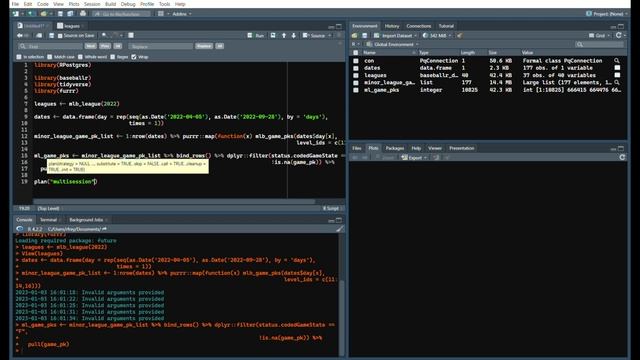View leagues data table icon
The image size is (640, 360).
click(617, 75)
